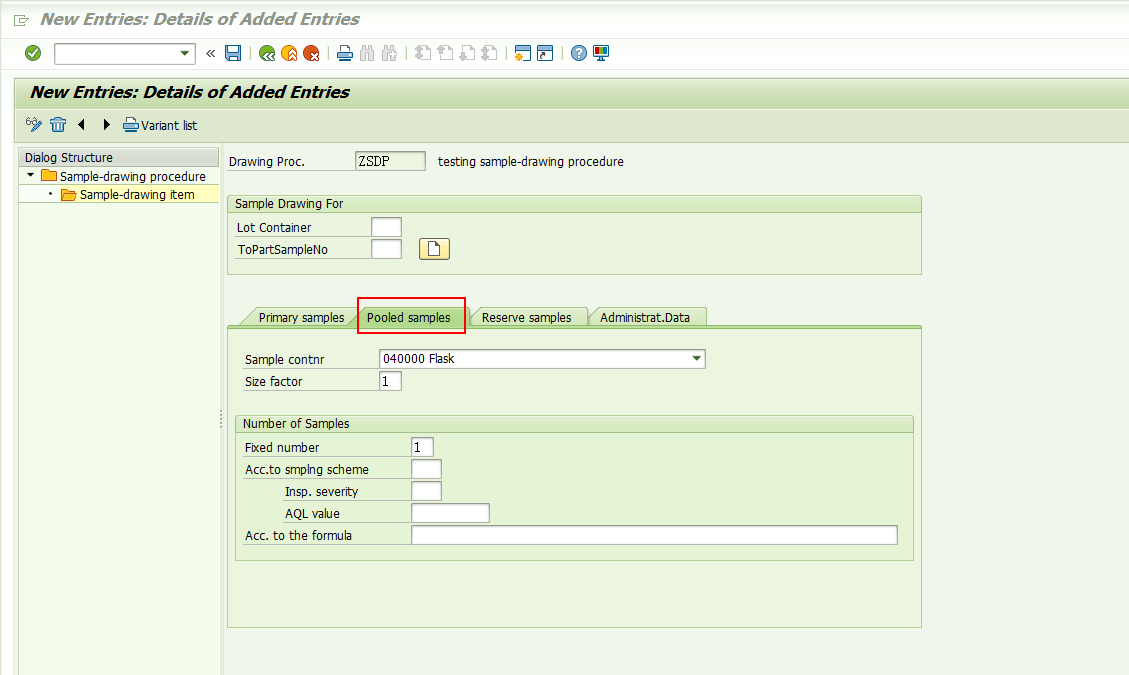Click the Acc.to smplng scheme field
The width and height of the screenshot is (1129, 675).
click(426, 469)
